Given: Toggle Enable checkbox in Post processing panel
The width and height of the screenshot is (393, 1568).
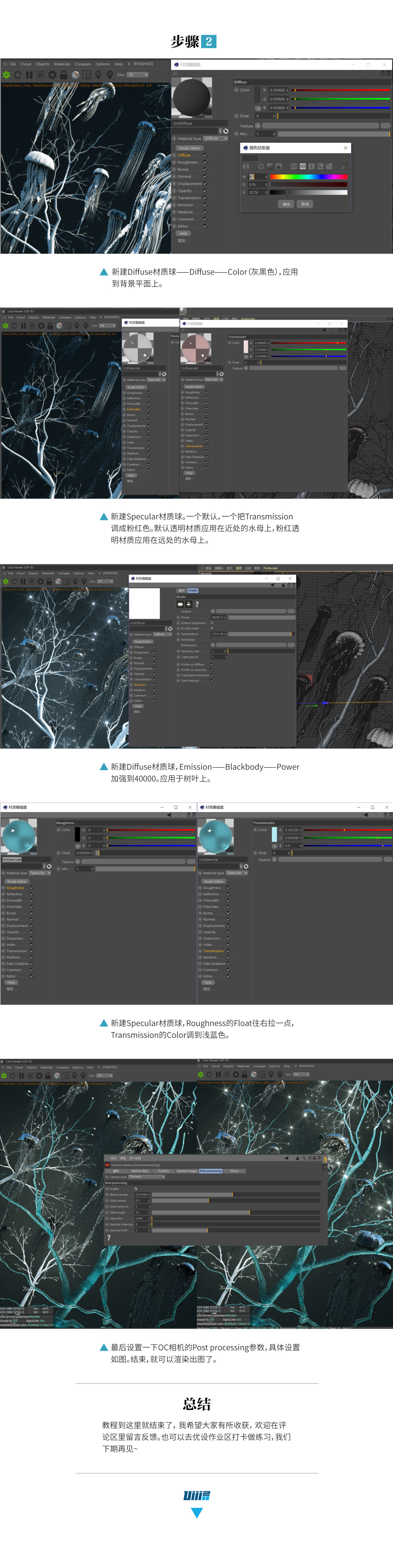Looking at the screenshot, I should (136, 1189).
